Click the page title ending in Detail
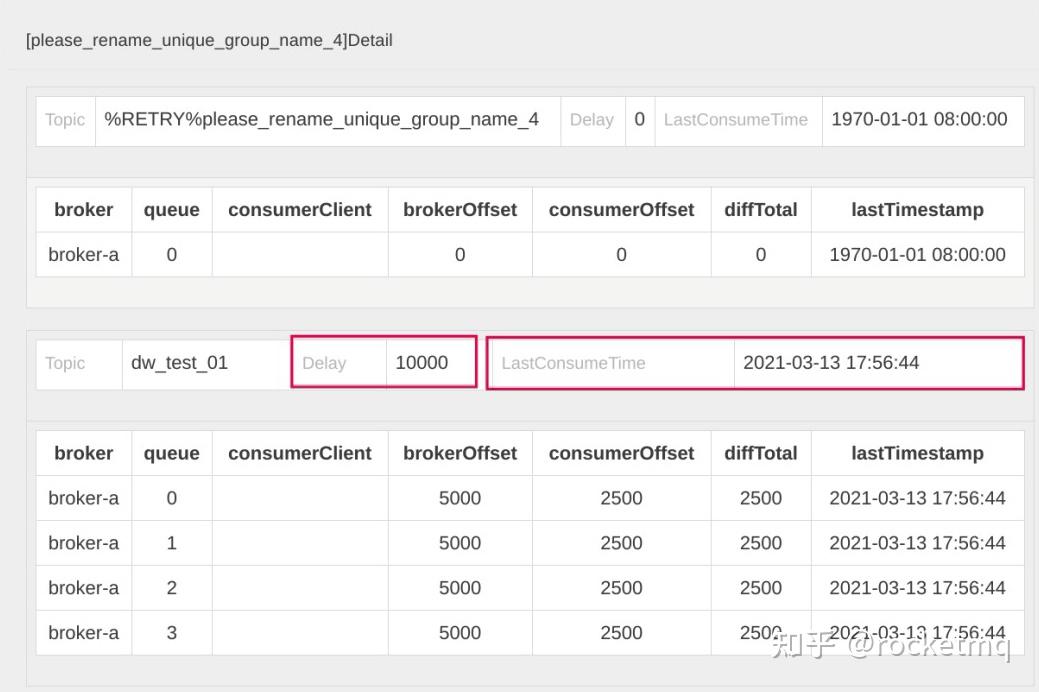The height and width of the screenshot is (692, 1039). (209, 41)
